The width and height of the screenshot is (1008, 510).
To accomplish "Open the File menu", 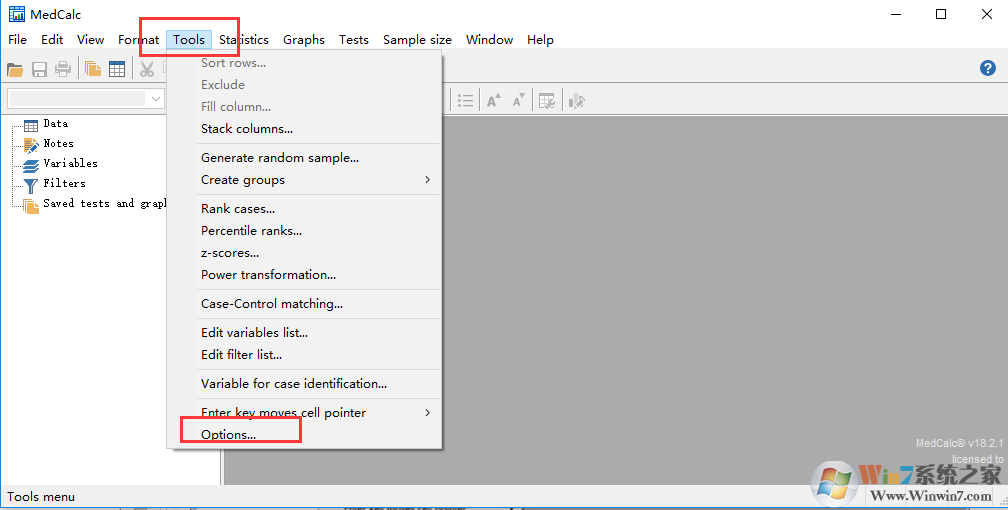I will tap(17, 40).
